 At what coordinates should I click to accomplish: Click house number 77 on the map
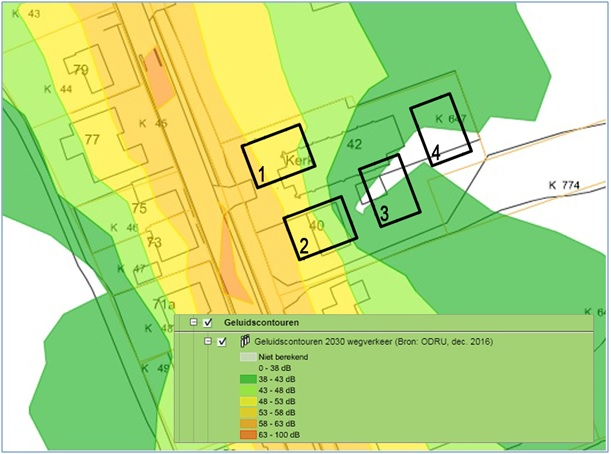pos(92,139)
